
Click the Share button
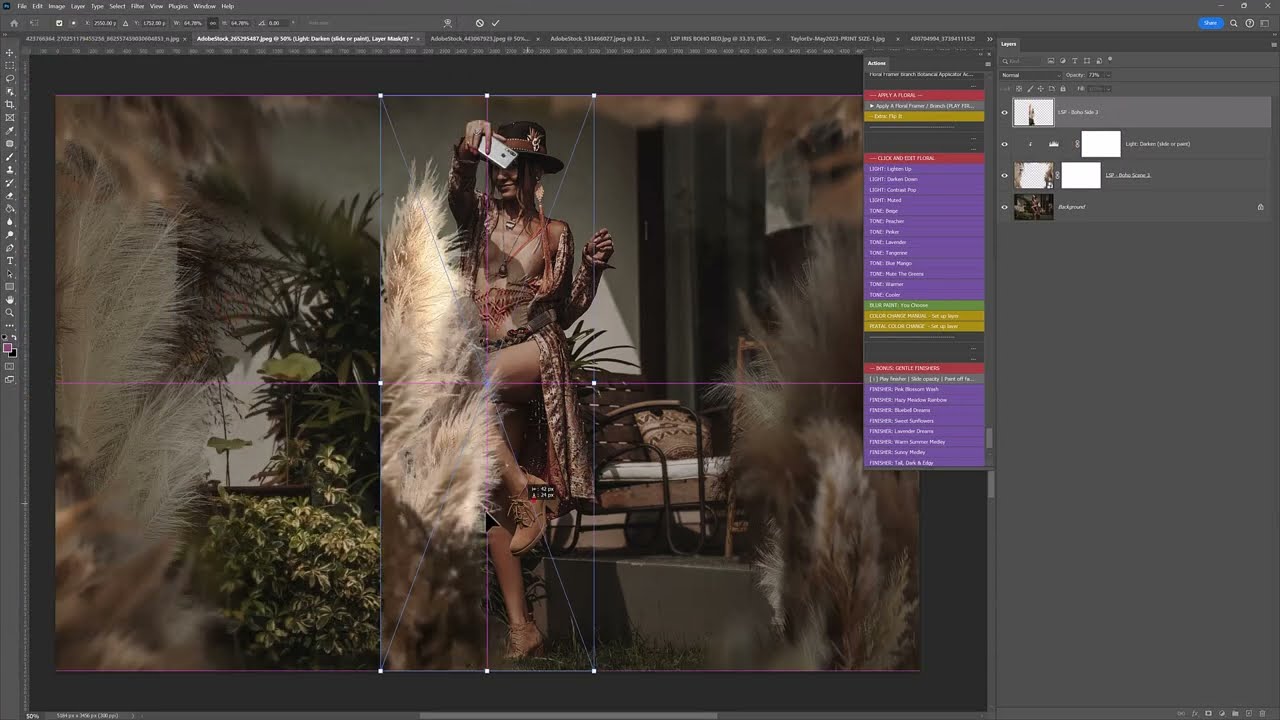click(x=1210, y=23)
